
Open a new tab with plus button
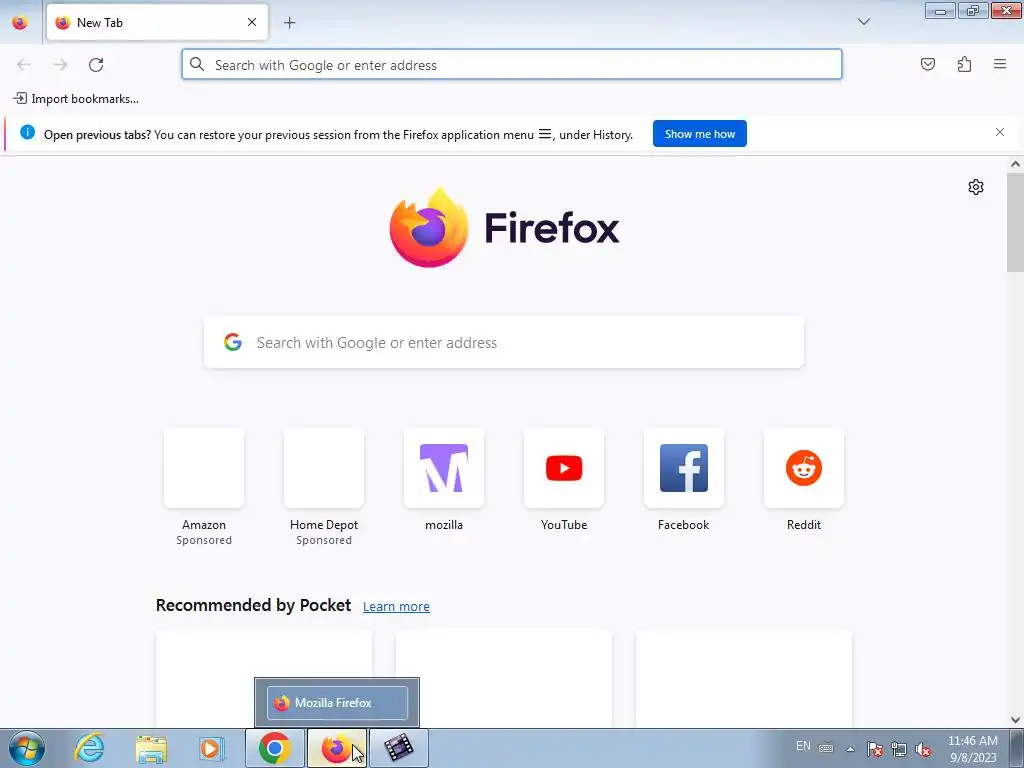(x=289, y=23)
